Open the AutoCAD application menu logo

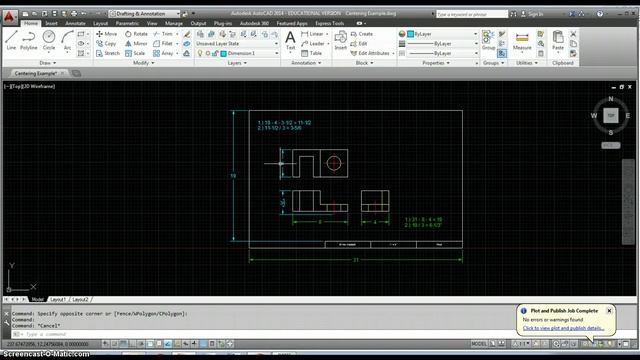point(9,16)
